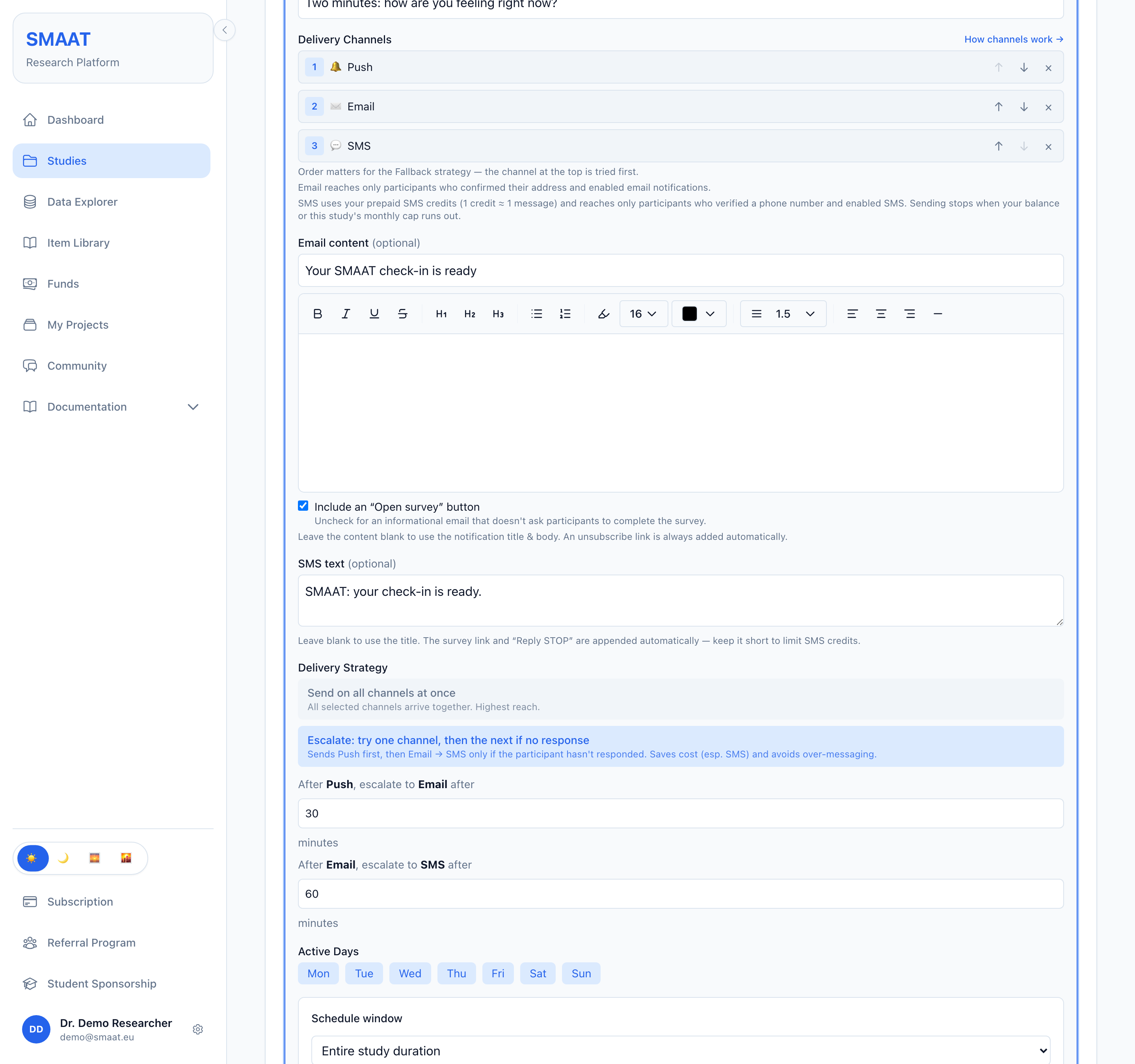This screenshot has width=1135, height=1064.
Task: Uncheck Include an Open survey button
Action: pyautogui.click(x=303, y=506)
